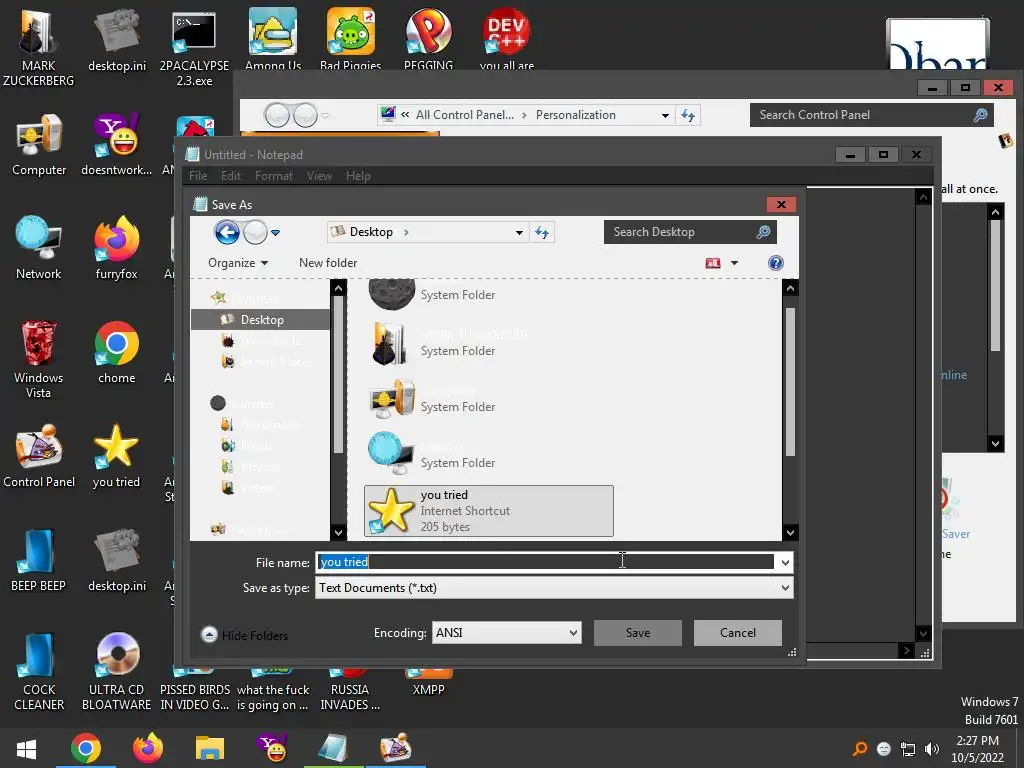This screenshot has width=1024, height=768.
Task: Expand the Desktop address bar dropdown
Action: tap(519, 232)
